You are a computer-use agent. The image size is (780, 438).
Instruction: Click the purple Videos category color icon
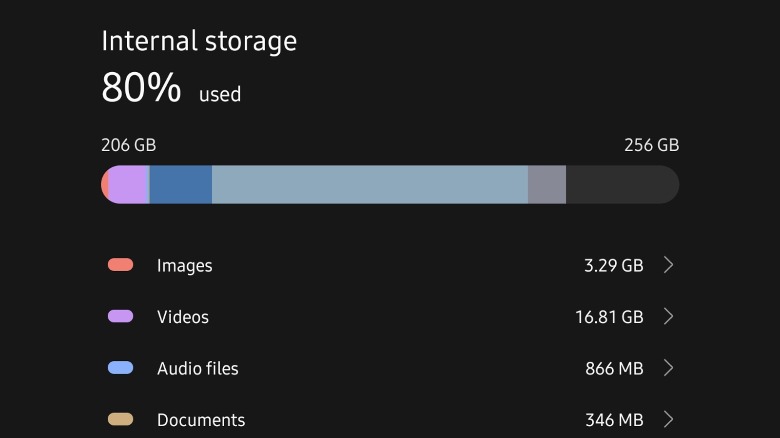point(120,316)
